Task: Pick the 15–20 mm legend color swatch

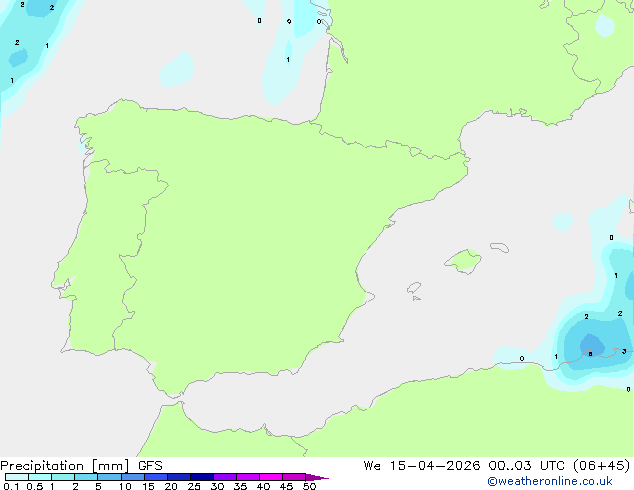Action: click(156, 477)
